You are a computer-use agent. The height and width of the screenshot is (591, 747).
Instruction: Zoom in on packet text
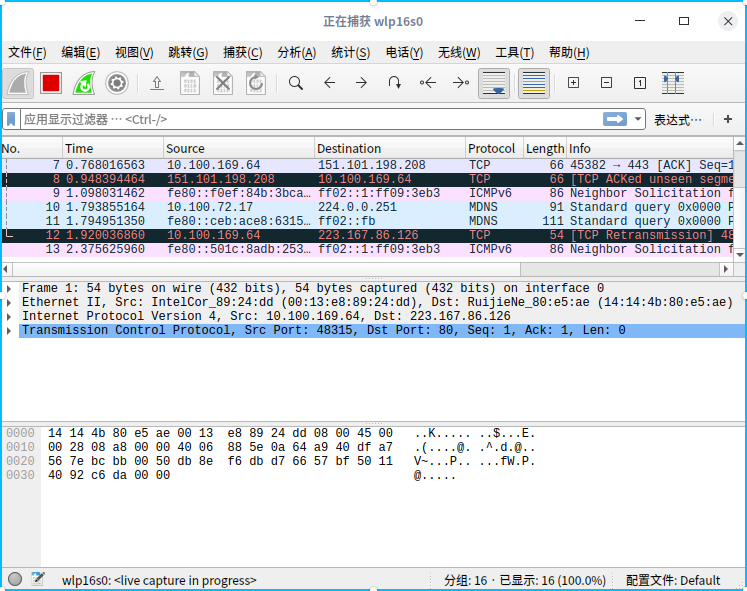tap(574, 83)
